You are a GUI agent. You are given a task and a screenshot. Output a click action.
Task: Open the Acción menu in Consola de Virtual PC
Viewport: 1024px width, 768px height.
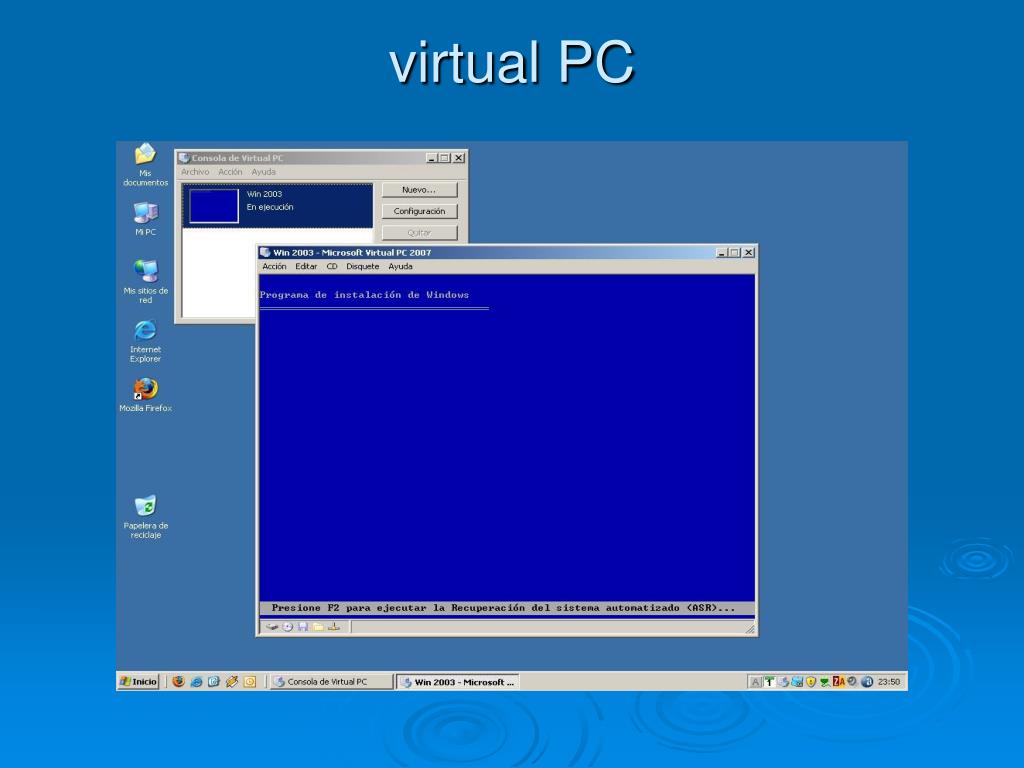[230, 172]
